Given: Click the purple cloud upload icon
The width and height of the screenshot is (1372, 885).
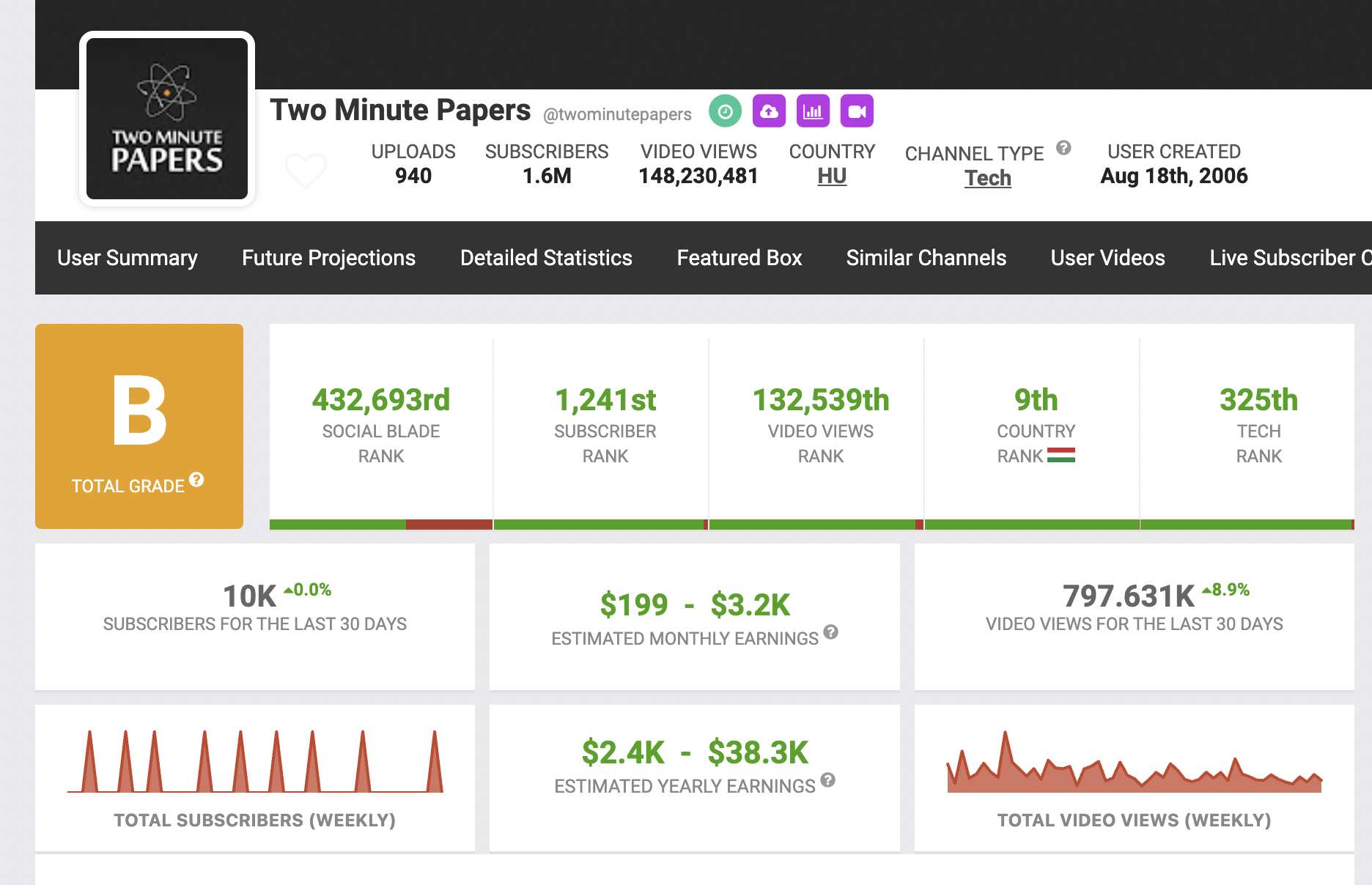Looking at the screenshot, I should [x=769, y=111].
